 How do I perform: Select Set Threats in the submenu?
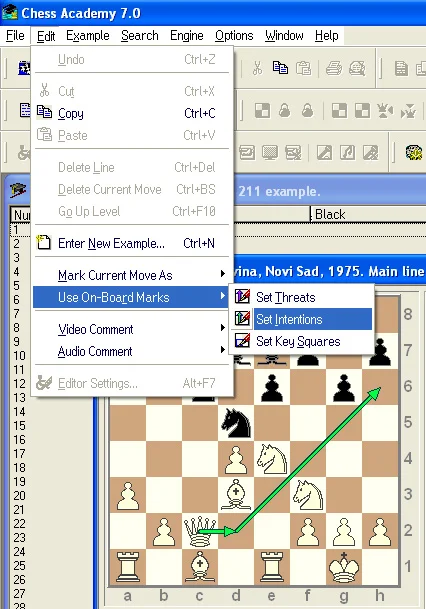pyautogui.click(x=302, y=297)
